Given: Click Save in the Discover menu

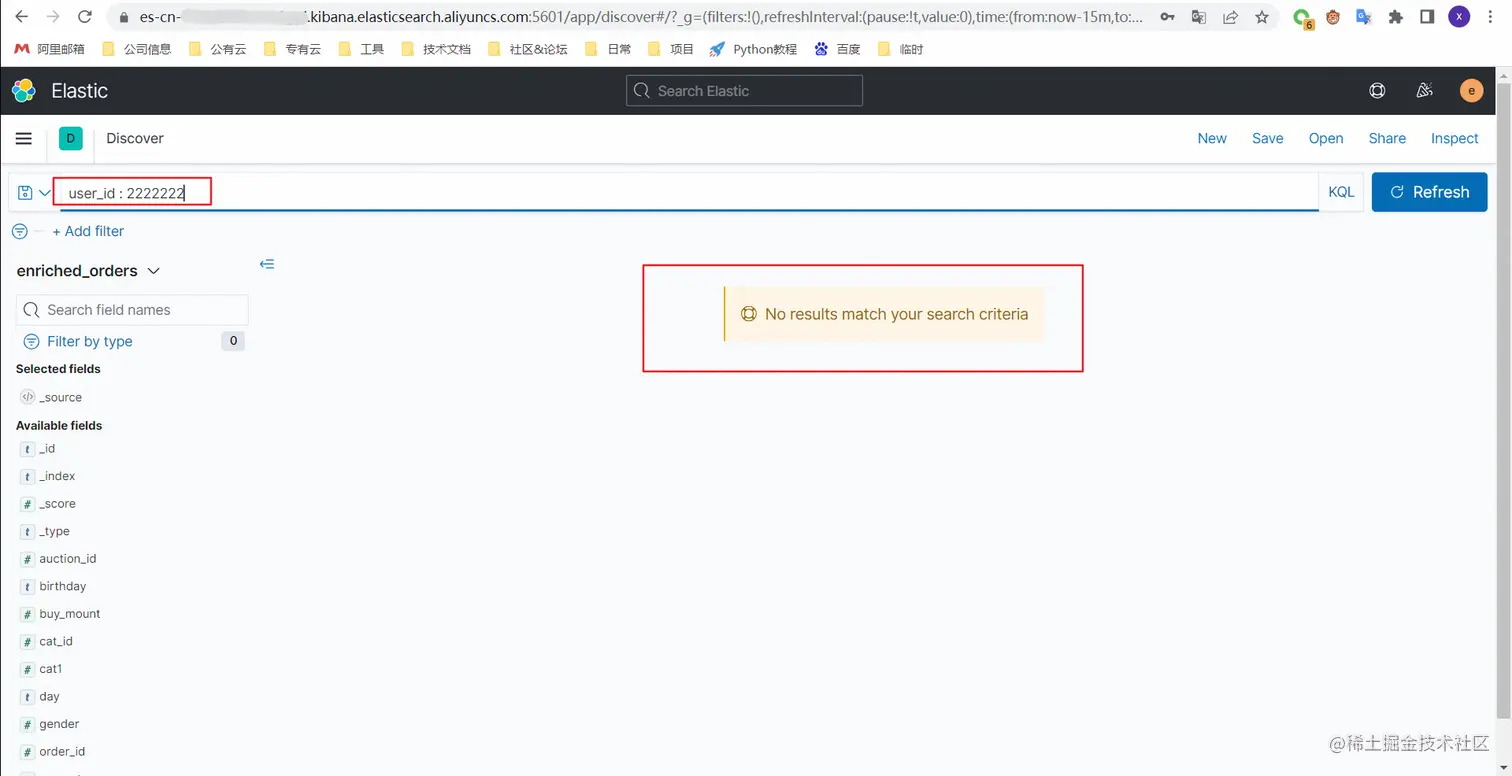Looking at the screenshot, I should tap(1267, 139).
